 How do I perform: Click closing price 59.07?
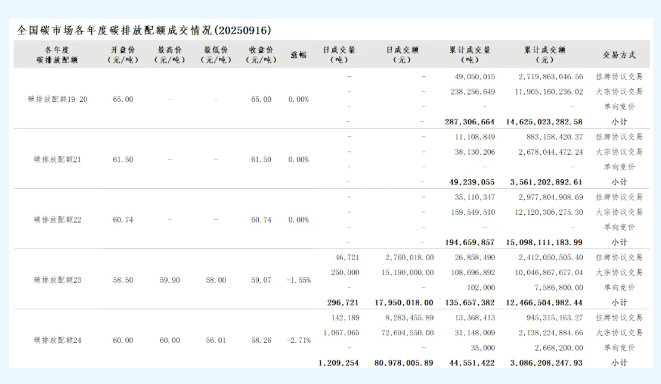261,280
